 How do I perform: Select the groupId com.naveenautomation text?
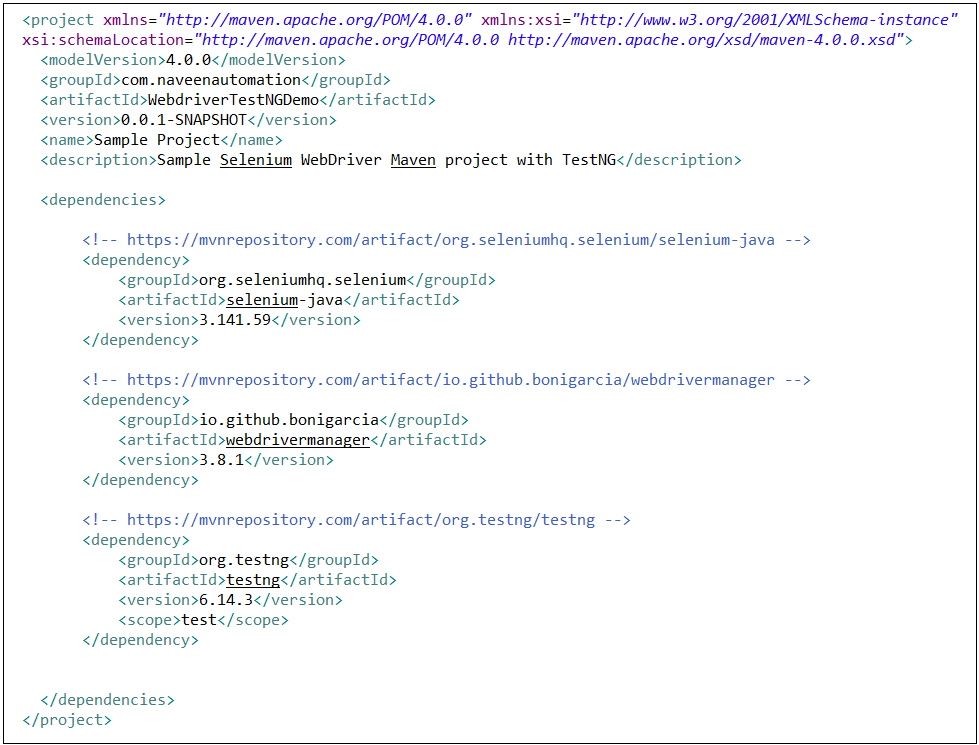[211, 80]
